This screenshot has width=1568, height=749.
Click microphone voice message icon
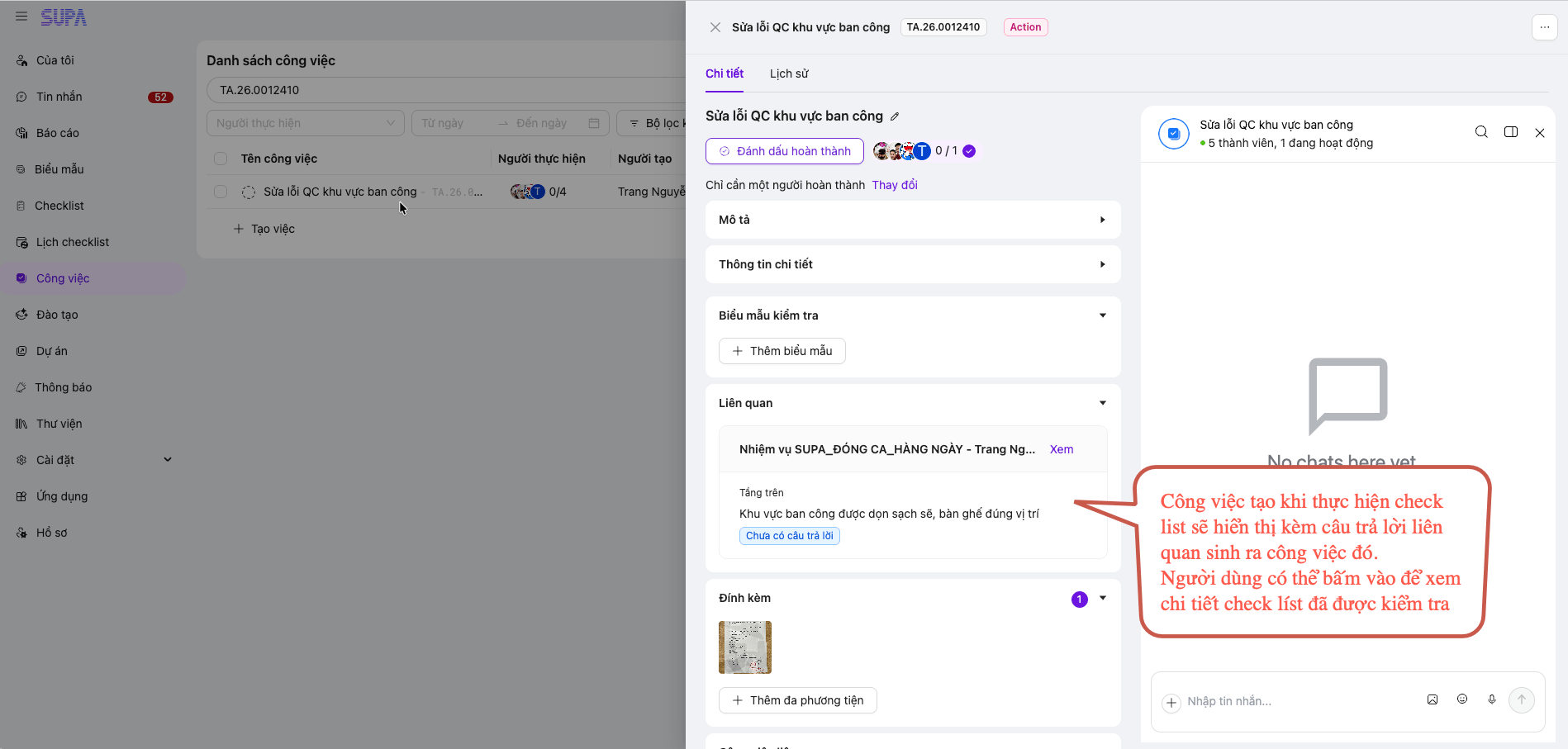point(1492,699)
